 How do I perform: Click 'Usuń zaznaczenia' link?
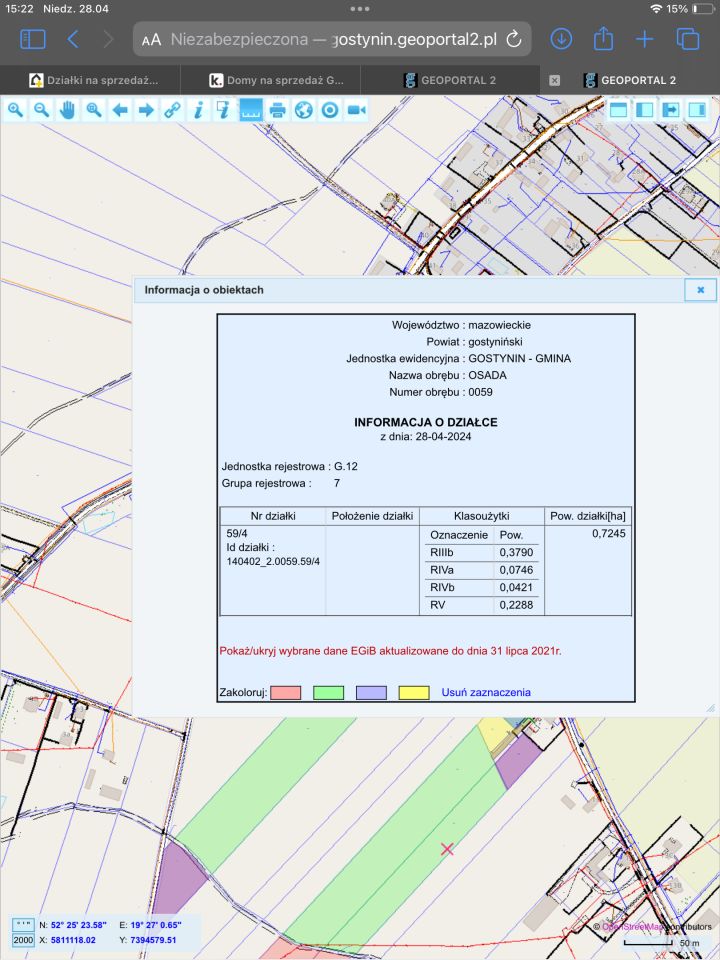tap(486, 692)
